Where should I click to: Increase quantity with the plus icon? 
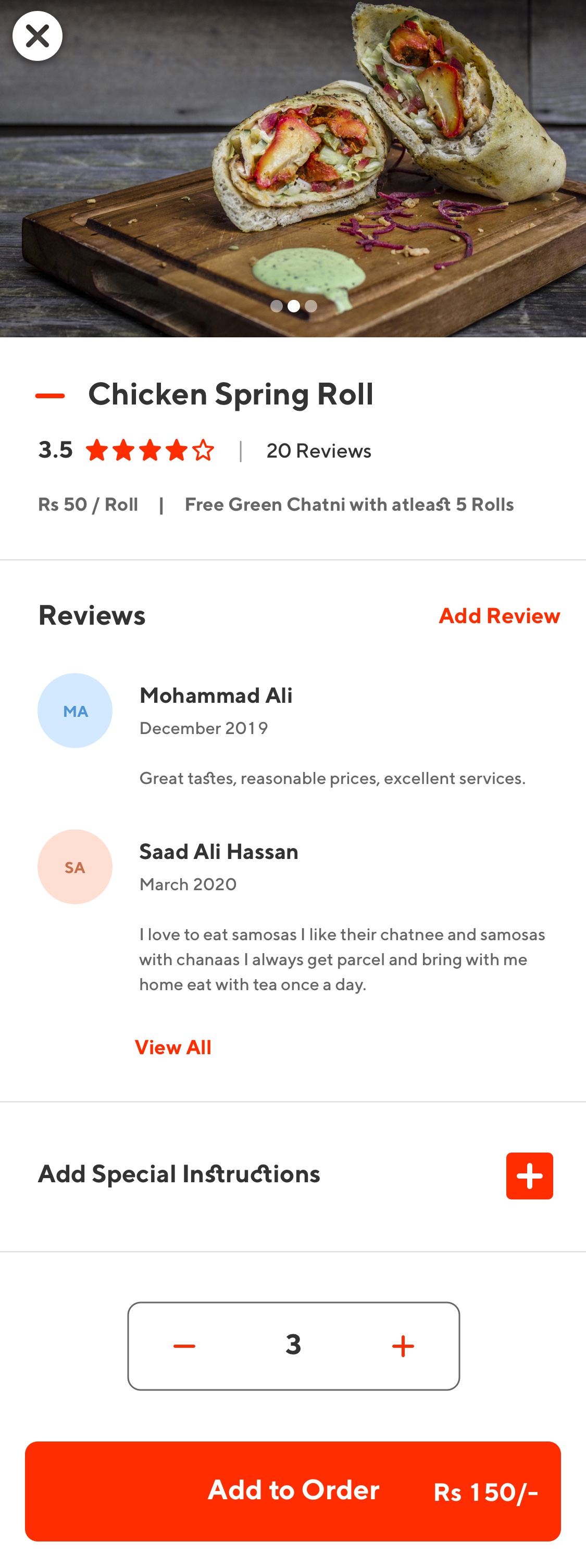pyautogui.click(x=403, y=1346)
